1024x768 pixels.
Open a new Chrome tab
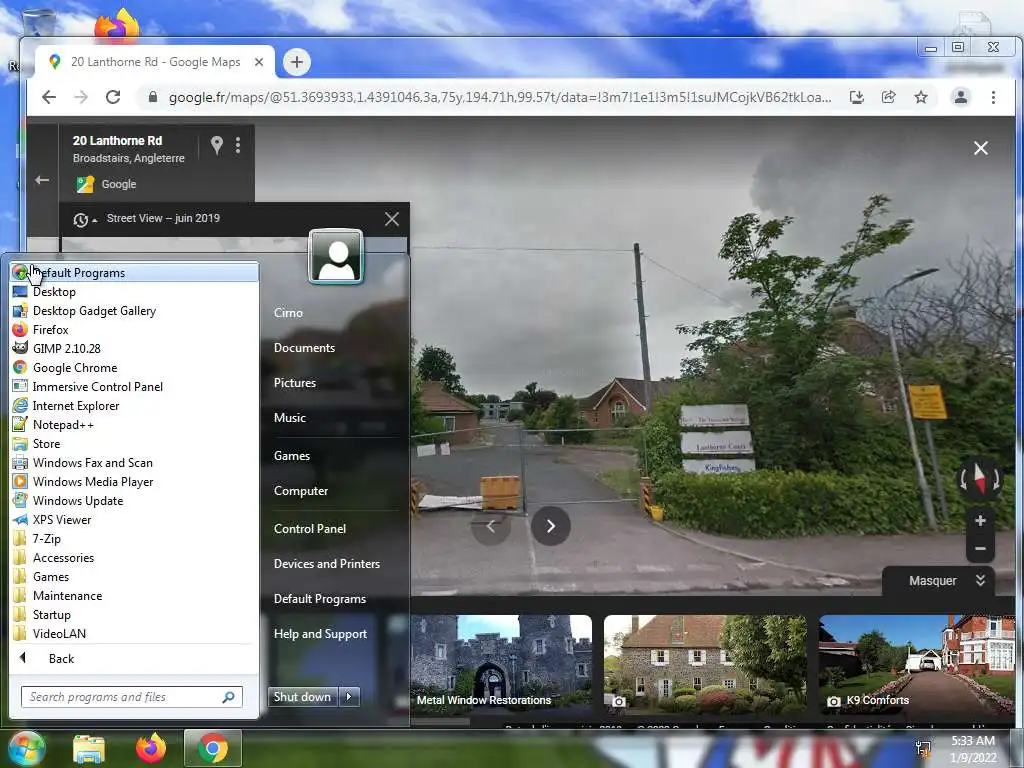(297, 62)
